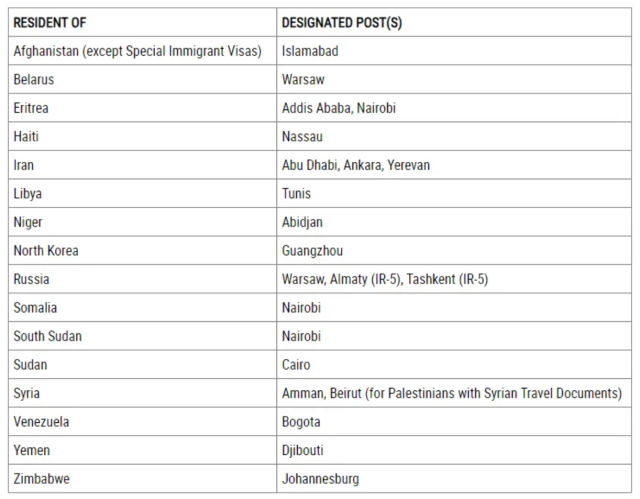640x499 pixels.
Task: Click the DESIGNATED POST(S) column header
Action: [x=454, y=22]
